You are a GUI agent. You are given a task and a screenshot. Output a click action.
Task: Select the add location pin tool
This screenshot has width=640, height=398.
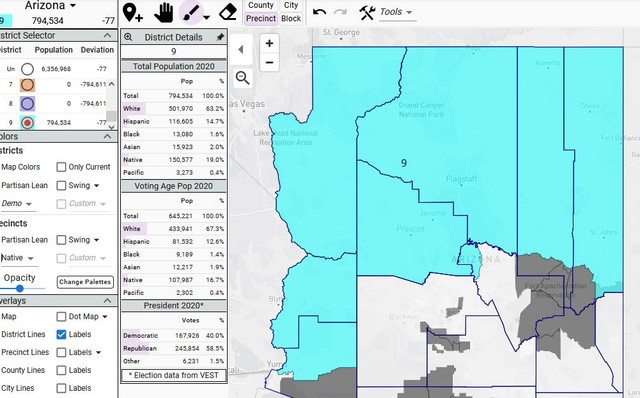click(133, 12)
